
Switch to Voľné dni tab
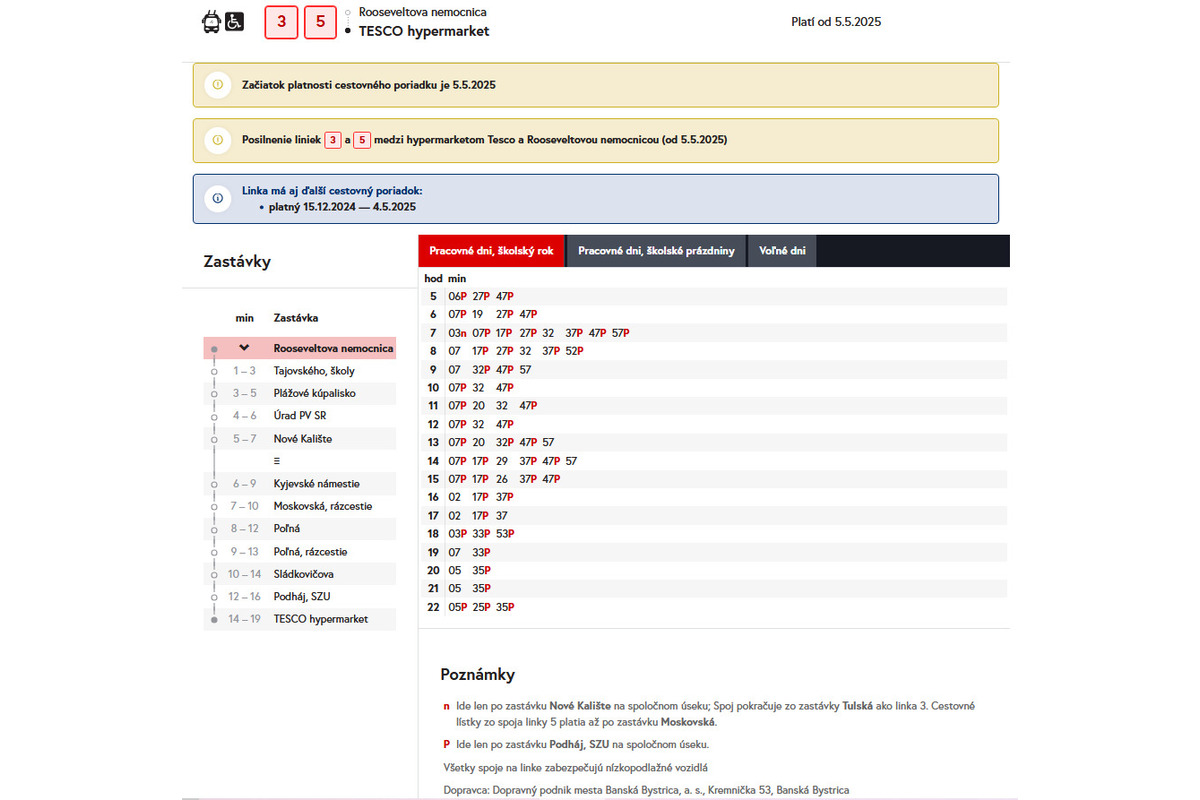tap(782, 251)
